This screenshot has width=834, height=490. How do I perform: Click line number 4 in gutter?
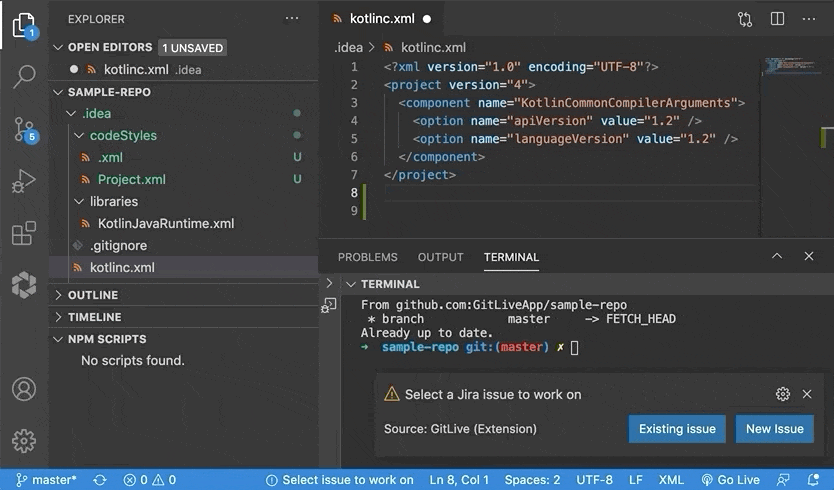click(x=354, y=121)
